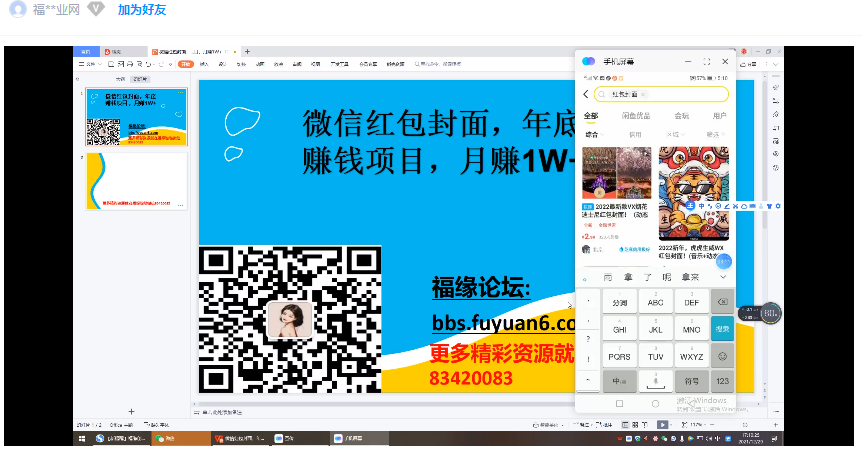Click the 信用 filter
Viewport: 862px width, 465px height.
tap(635, 135)
